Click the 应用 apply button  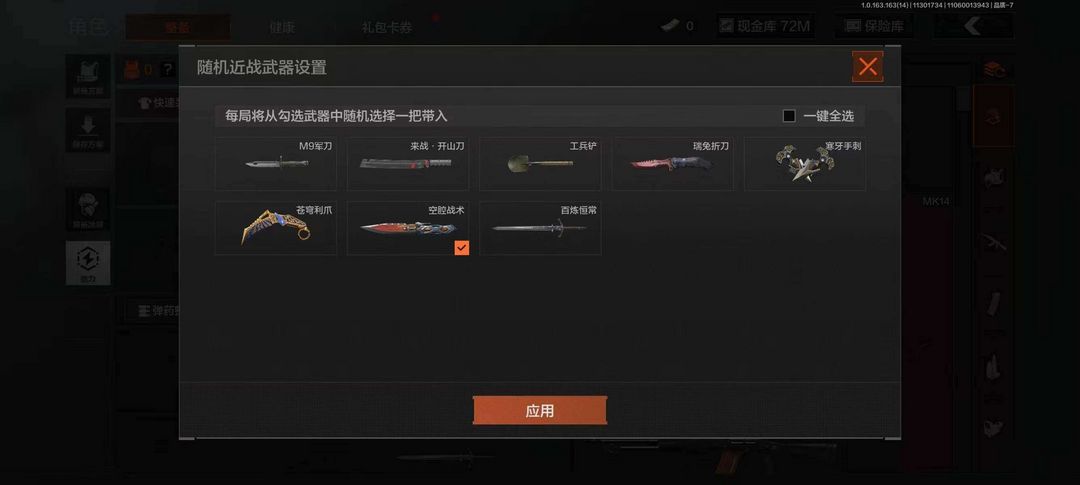pyautogui.click(x=539, y=411)
